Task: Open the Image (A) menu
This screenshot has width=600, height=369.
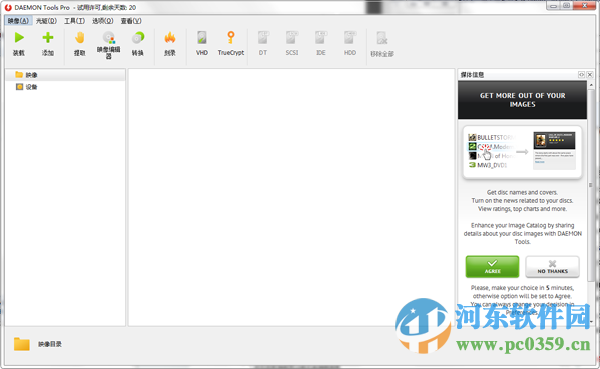Action: pyautogui.click(x=18, y=21)
